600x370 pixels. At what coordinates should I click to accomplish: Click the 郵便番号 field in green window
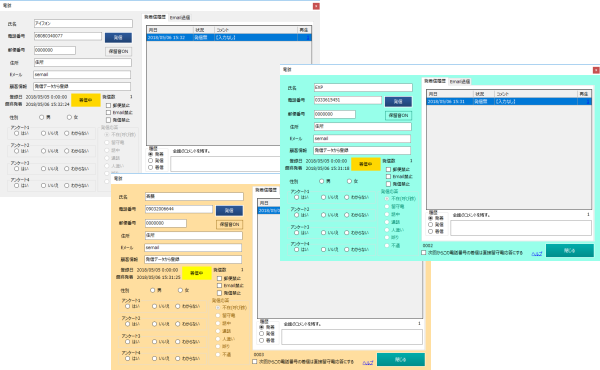[x=334, y=114]
